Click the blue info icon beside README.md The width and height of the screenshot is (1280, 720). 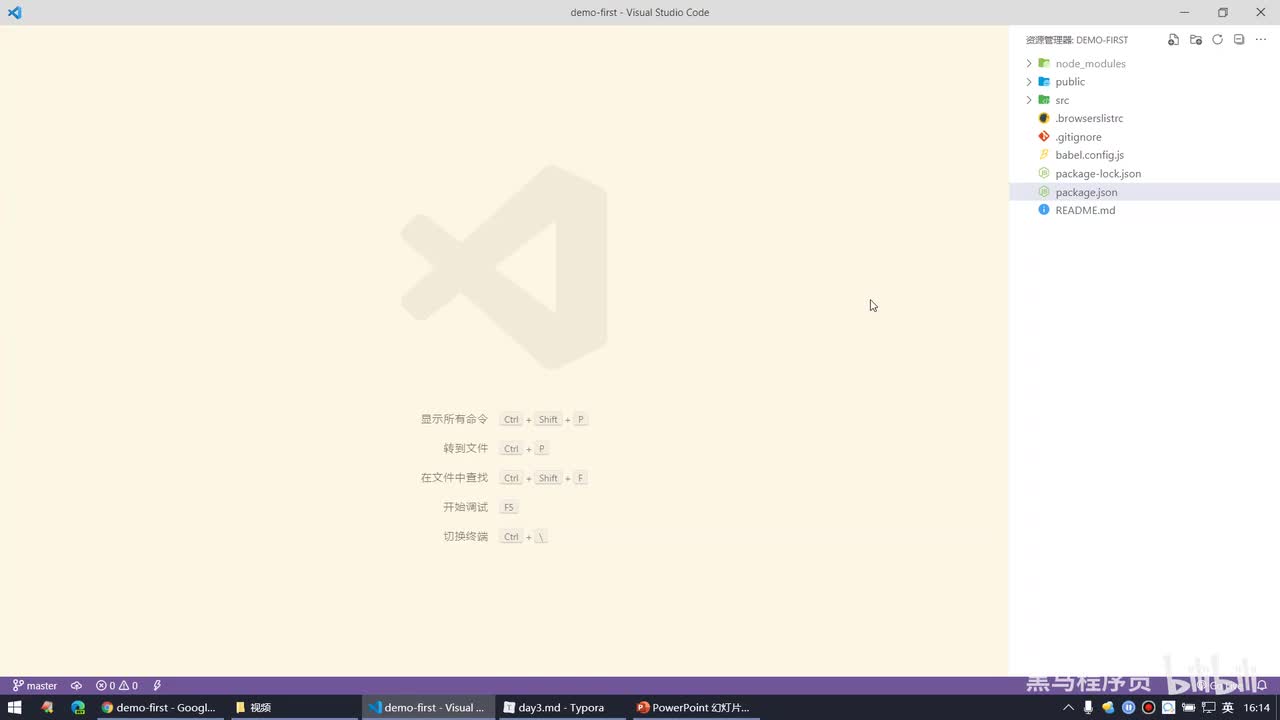(x=1044, y=210)
